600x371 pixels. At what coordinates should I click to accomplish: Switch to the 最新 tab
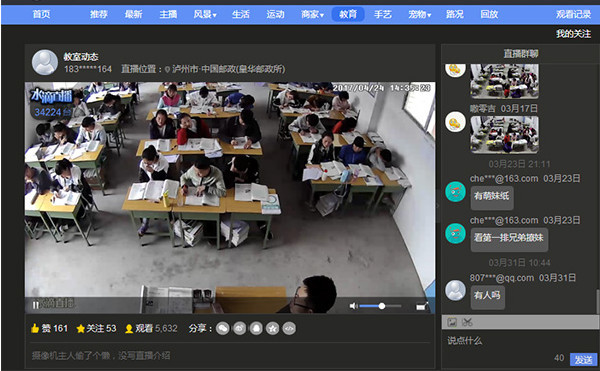point(134,15)
